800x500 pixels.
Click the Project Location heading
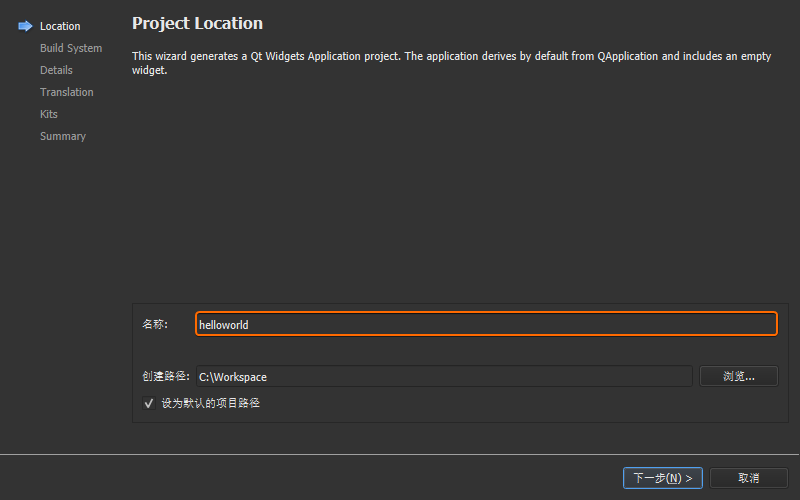point(197,23)
